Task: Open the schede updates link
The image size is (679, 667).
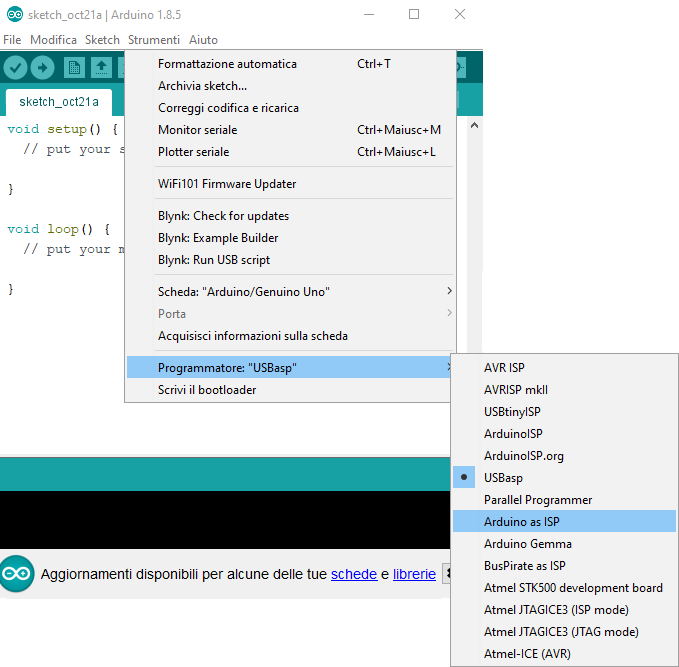Action: (x=354, y=574)
